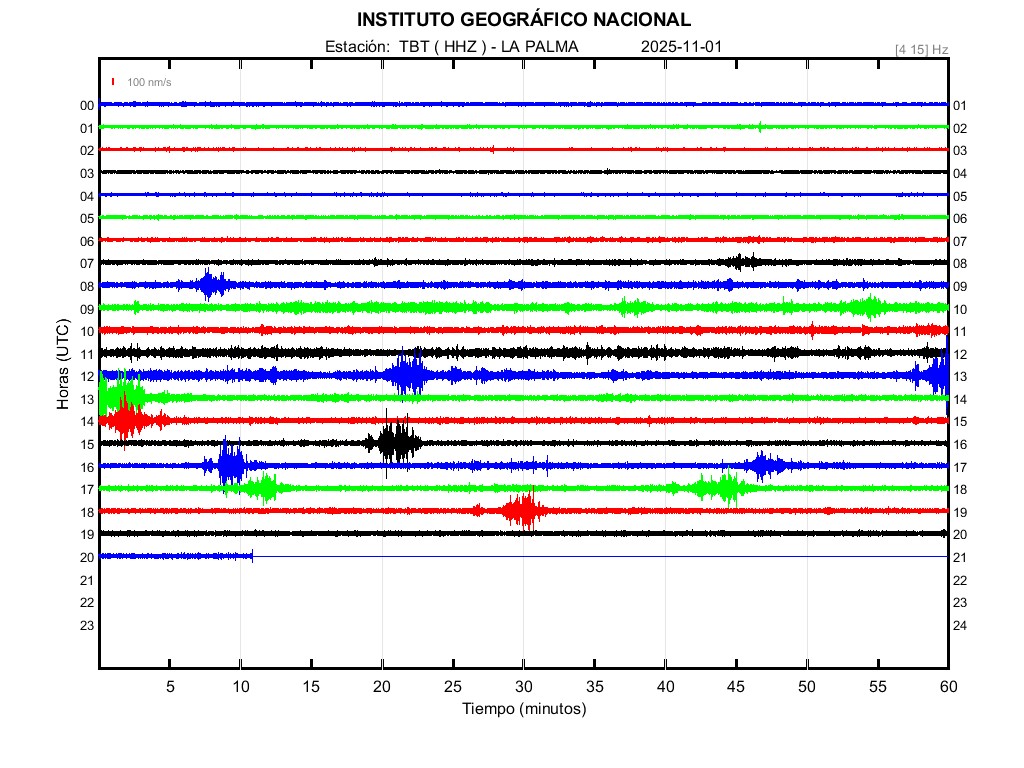Click the small green spike on hour 01 trace

click(x=761, y=127)
